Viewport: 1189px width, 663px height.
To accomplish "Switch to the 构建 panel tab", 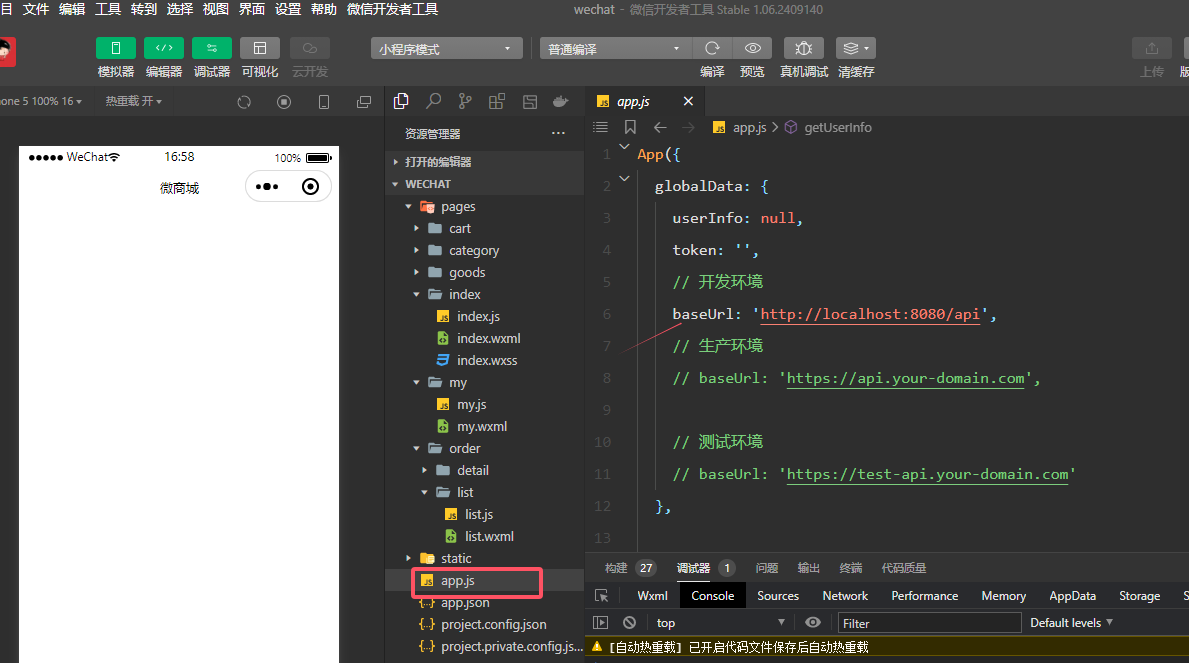I will click(616, 568).
